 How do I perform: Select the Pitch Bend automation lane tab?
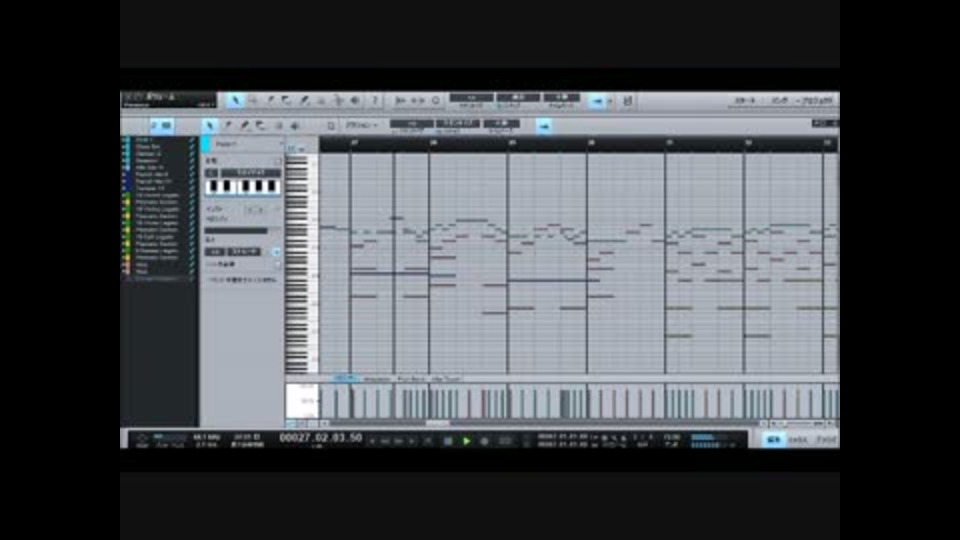pos(411,379)
